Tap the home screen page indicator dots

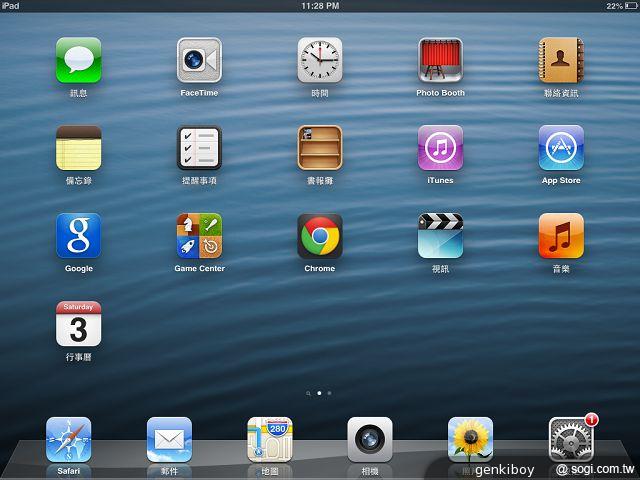click(x=319, y=393)
